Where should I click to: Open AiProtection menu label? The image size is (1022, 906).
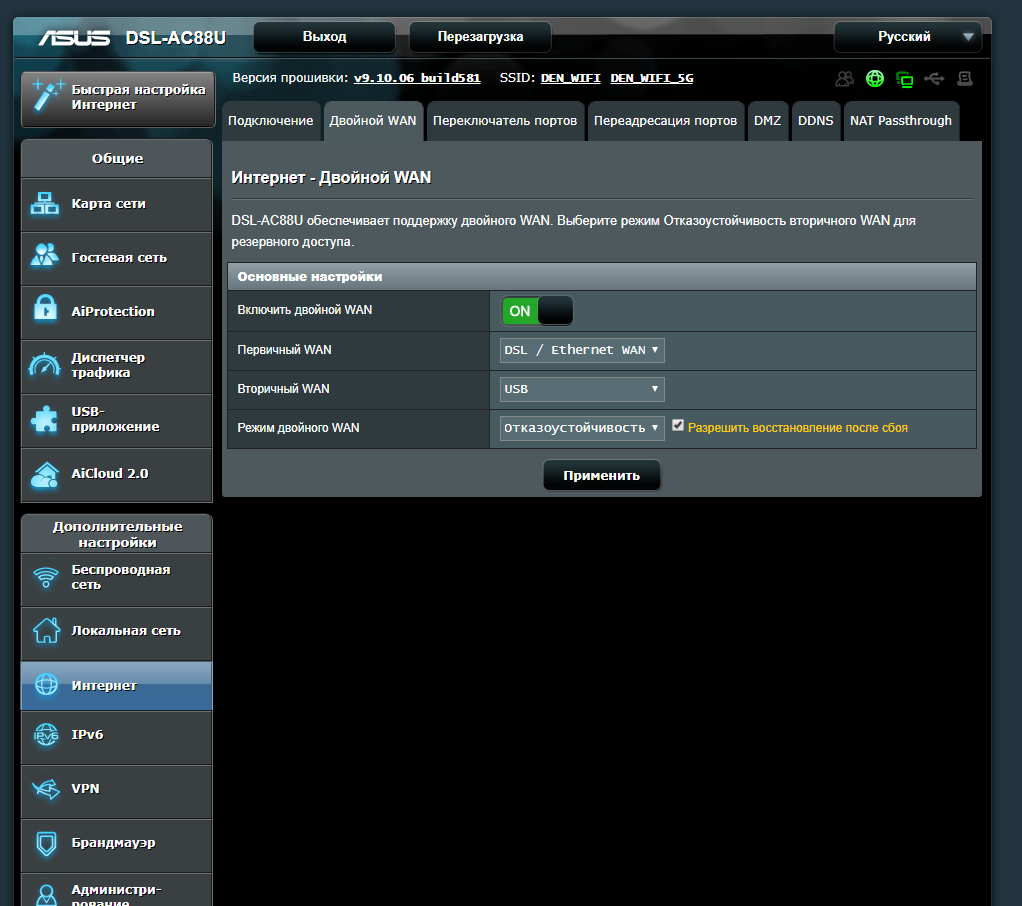pyautogui.click(x=113, y=312)
